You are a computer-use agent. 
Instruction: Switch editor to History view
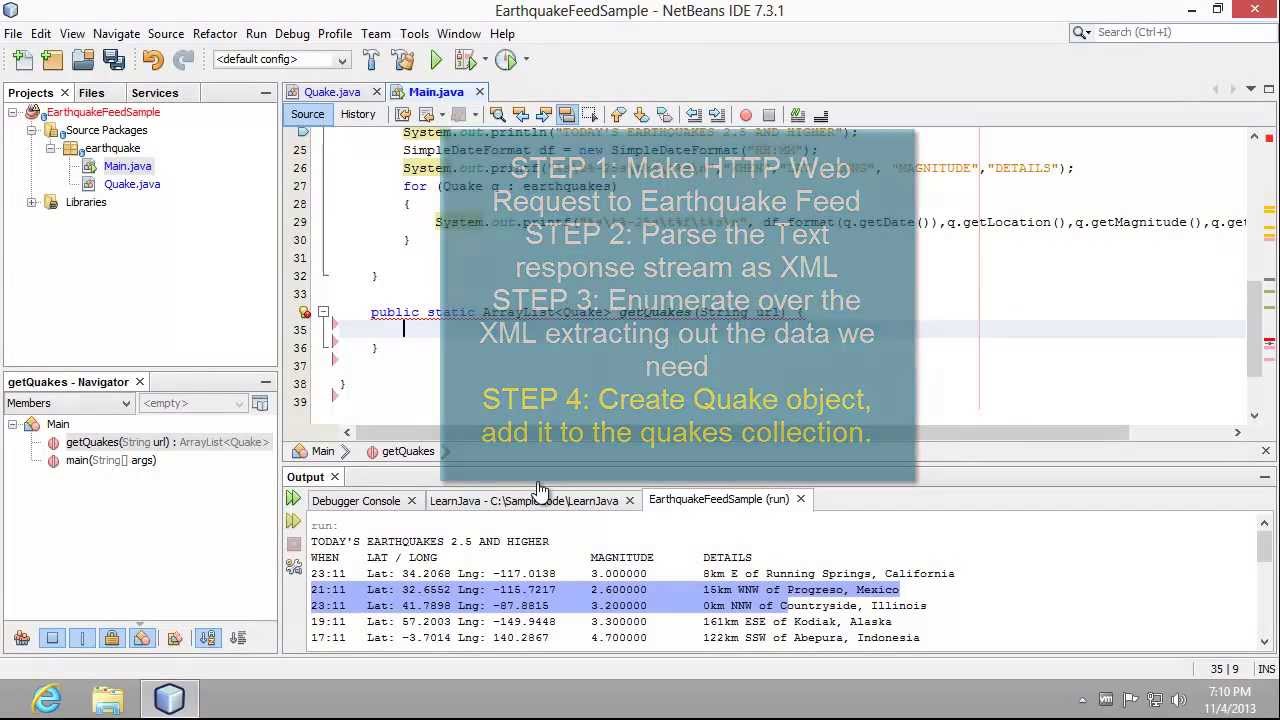pyautogui.click(x=357, y=114)
